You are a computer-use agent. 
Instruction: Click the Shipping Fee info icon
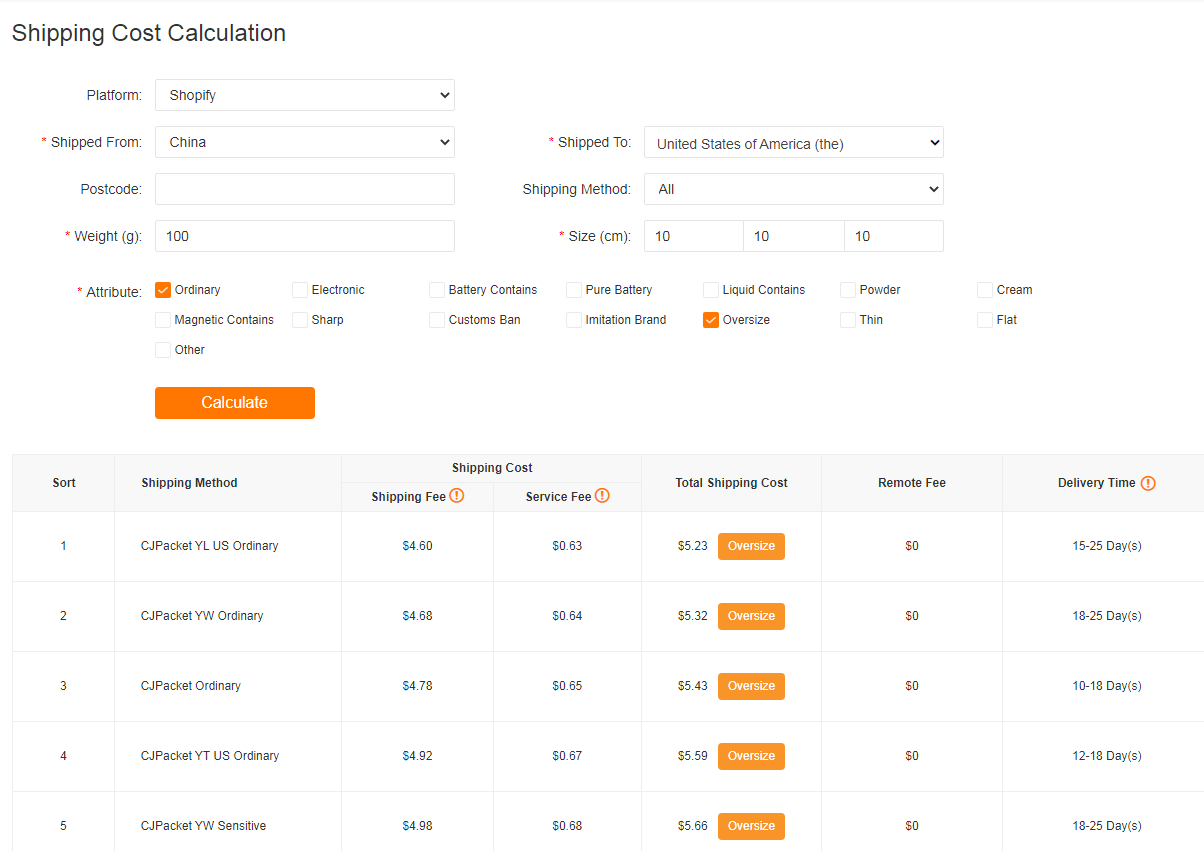point(457,496)
